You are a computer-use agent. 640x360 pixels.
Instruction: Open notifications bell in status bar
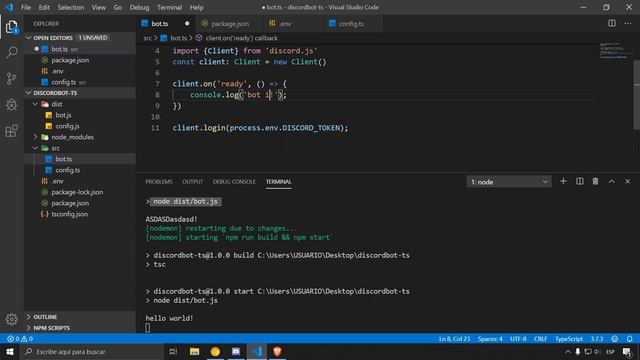tap(629, 339)
